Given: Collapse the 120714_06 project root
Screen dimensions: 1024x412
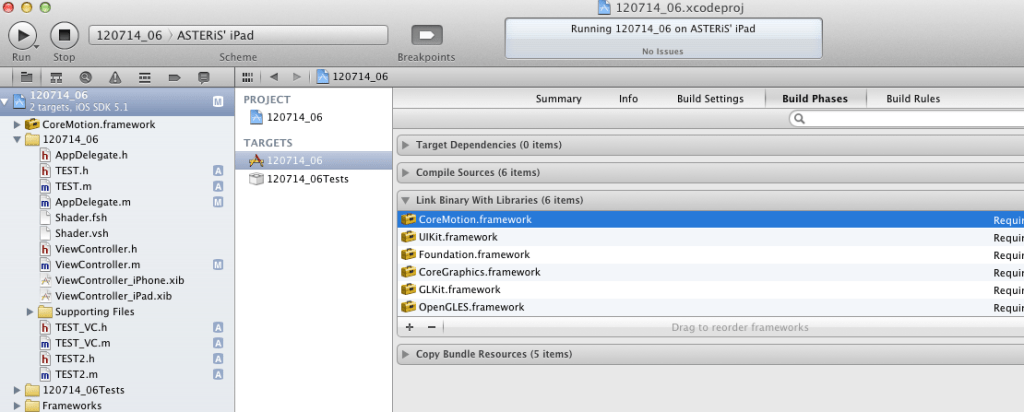Looking at the screenshot, I should (5, 102).
